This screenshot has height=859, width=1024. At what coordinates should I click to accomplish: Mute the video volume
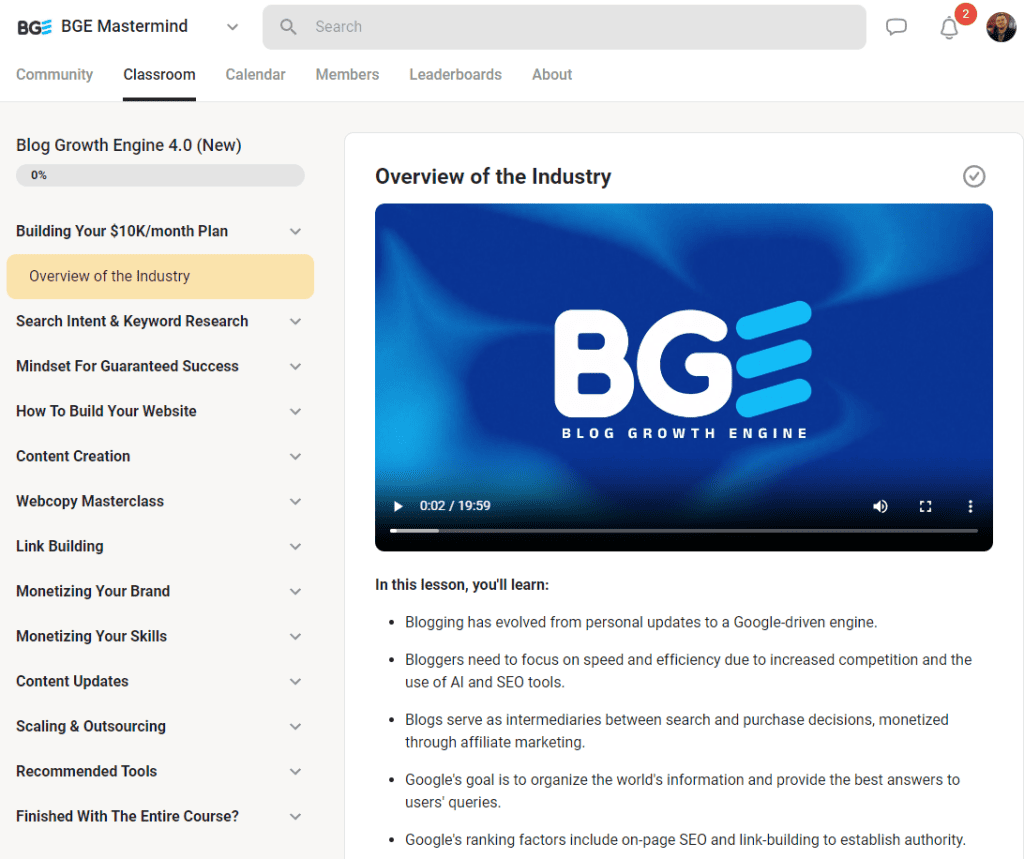click(880, 506)
